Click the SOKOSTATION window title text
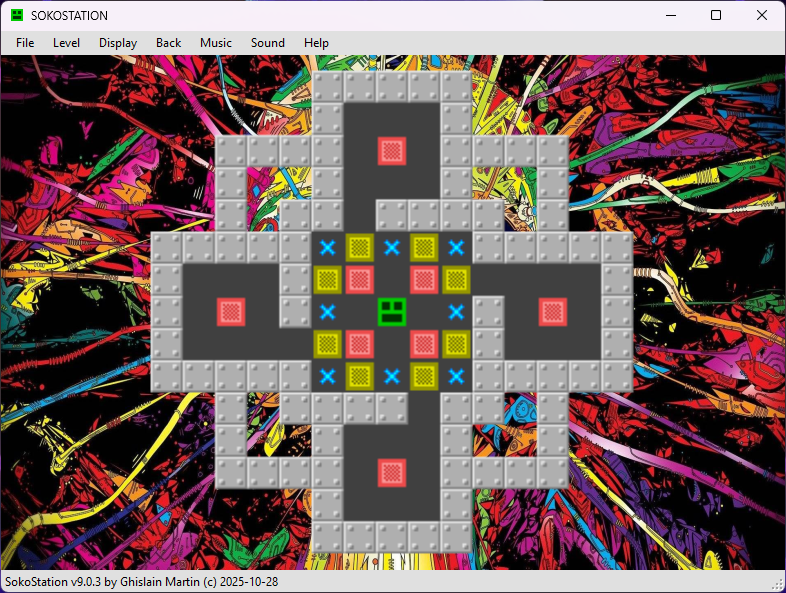 point(69,16)
